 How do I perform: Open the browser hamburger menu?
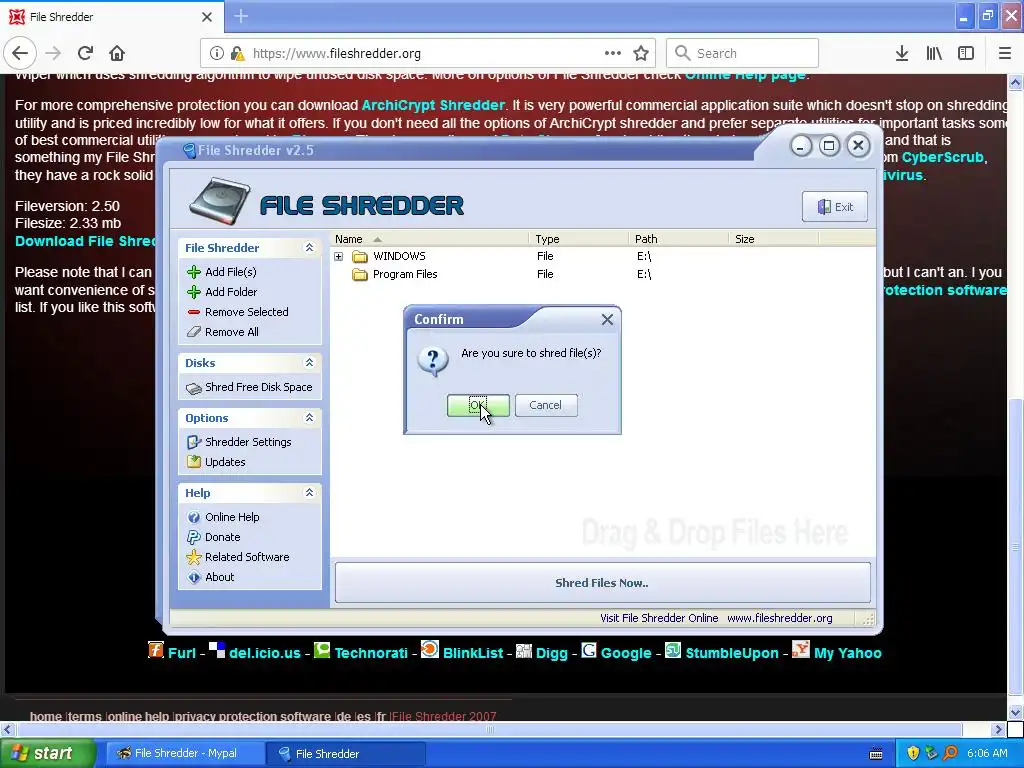pyautogui.click(x=1004, y=54)
